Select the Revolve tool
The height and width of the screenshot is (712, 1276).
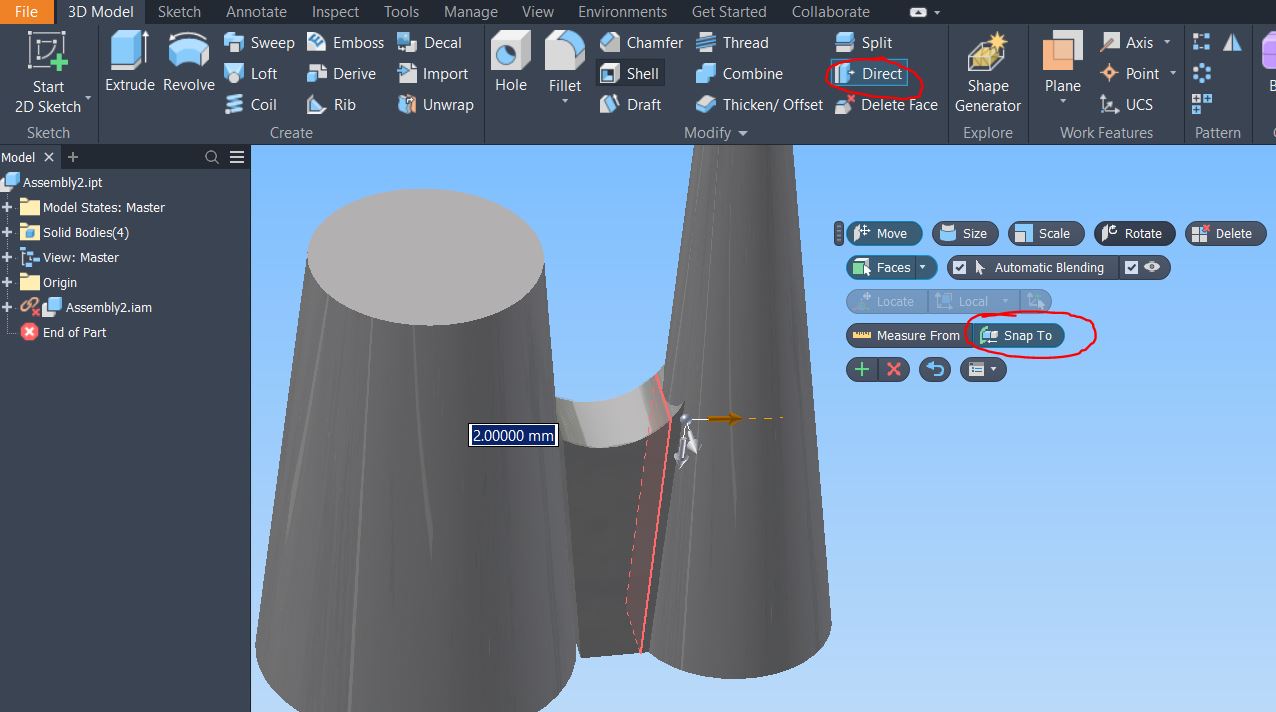point(189,62)
